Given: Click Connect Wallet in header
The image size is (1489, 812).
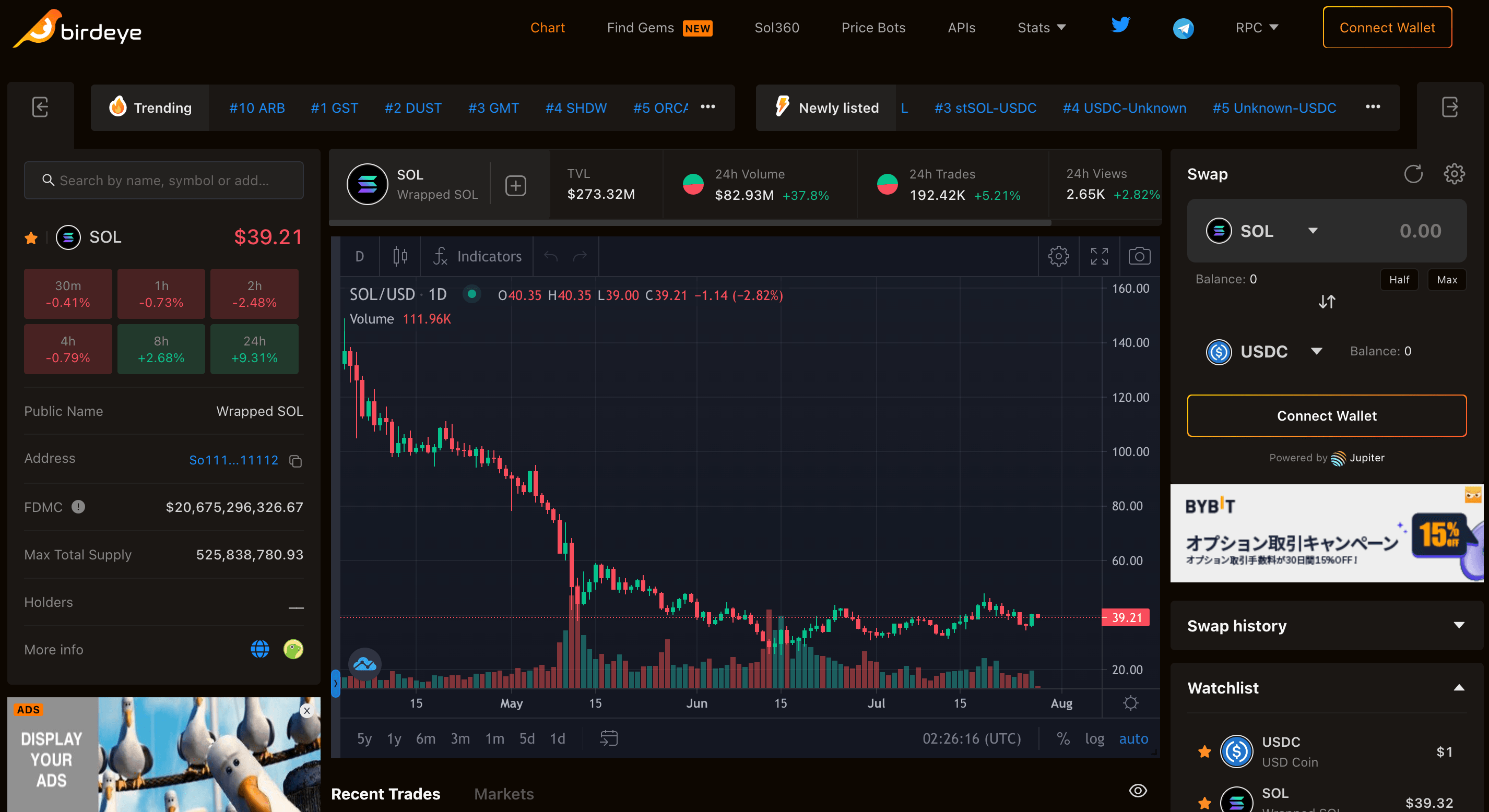Looking at the screenshot, I should pos(1387,27).
